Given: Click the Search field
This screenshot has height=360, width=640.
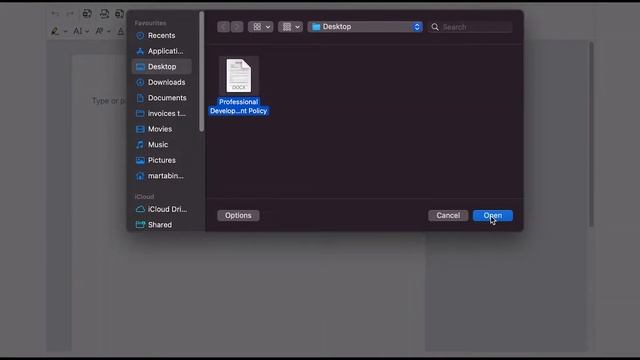Looking at the screenshot, I should click(x=470, y=27).
